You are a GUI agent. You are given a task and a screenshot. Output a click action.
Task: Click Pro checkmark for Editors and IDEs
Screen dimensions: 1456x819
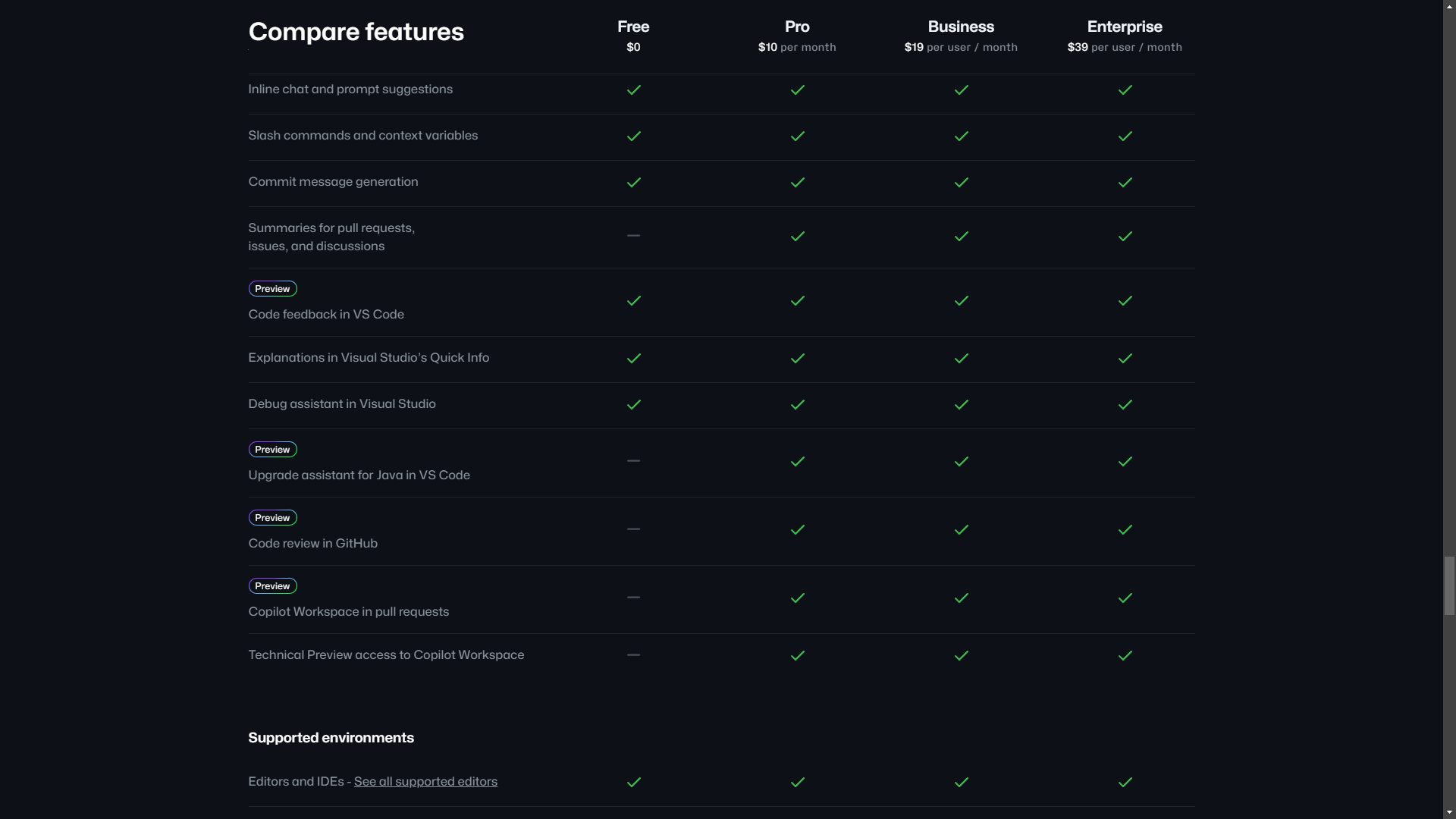[797, 782]
